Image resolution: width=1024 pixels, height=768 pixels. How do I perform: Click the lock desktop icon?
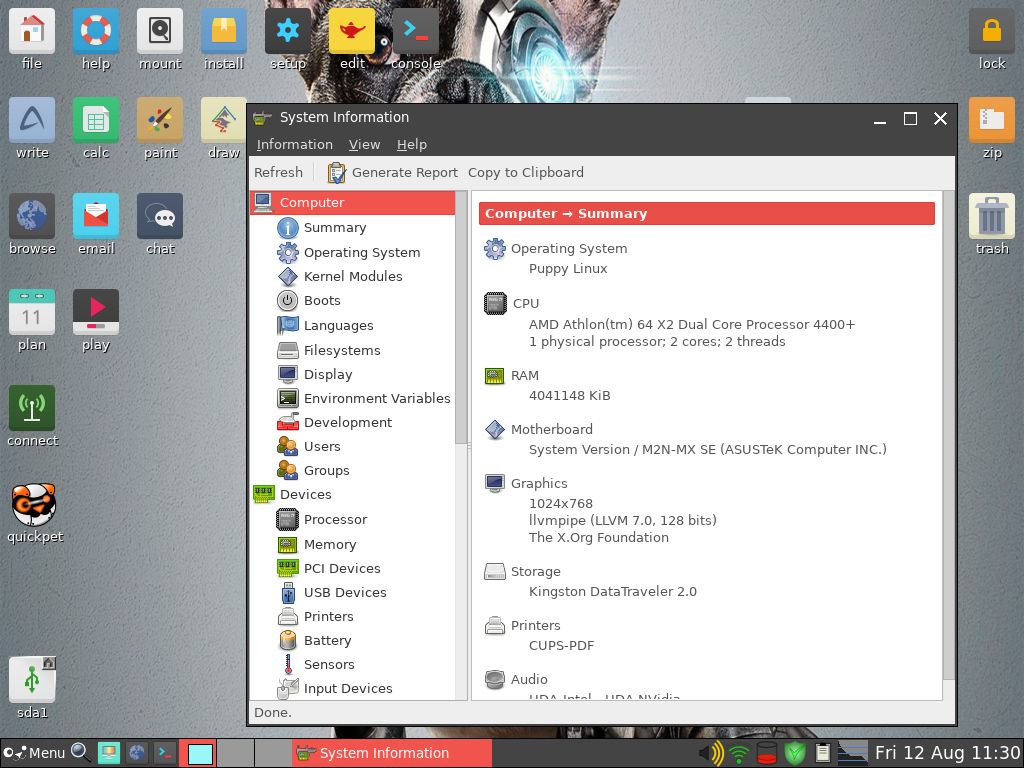tap(991, 40)
